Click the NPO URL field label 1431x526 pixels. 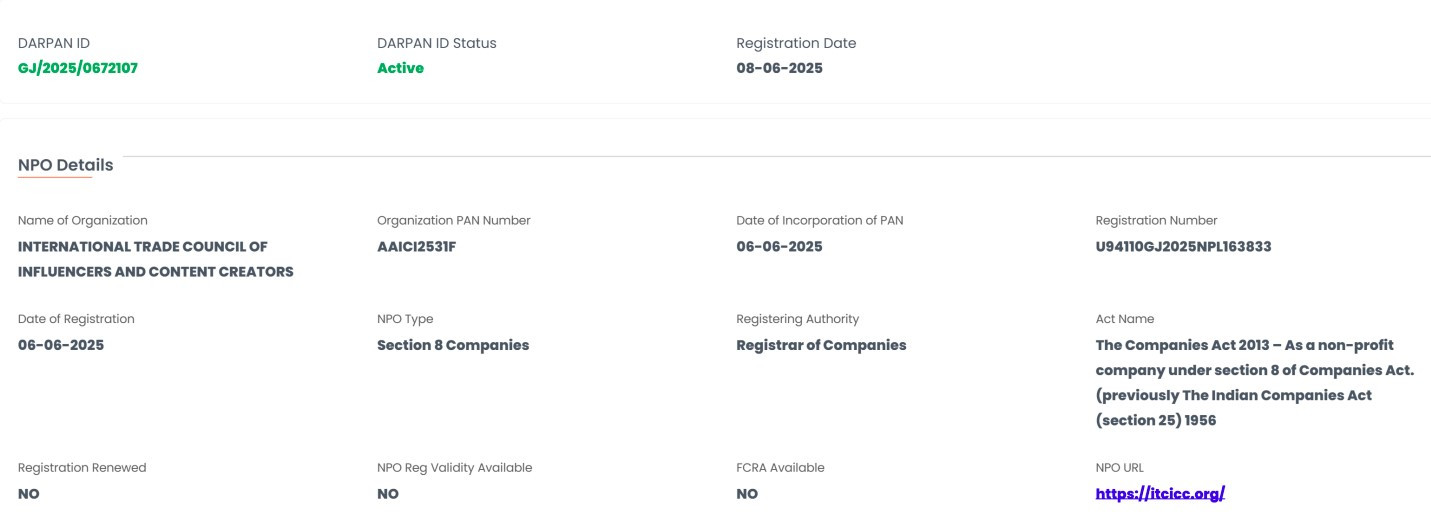pyautogui.click(x=1119, y=467)
